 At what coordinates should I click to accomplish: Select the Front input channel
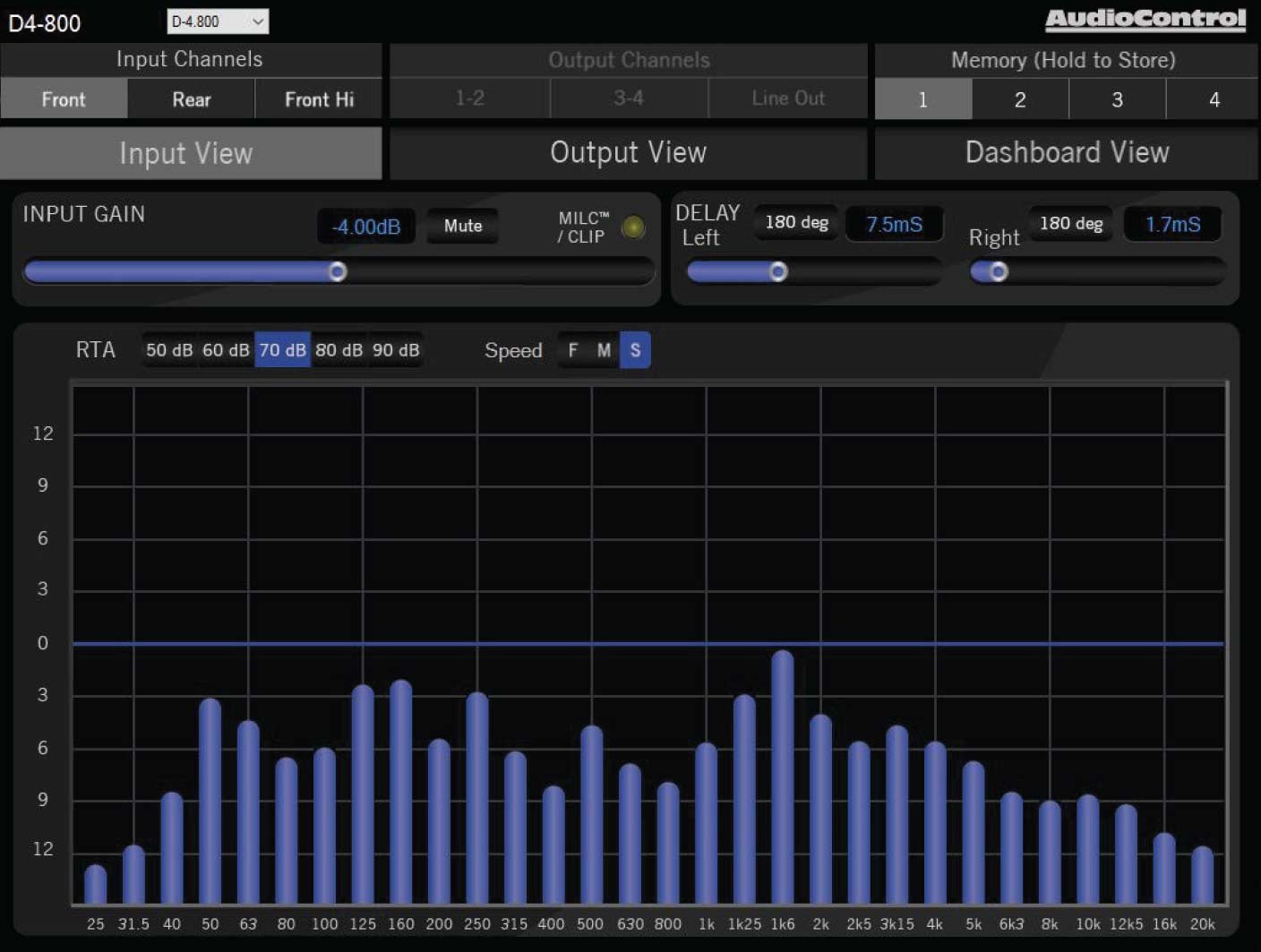click(x=64, y=99)
